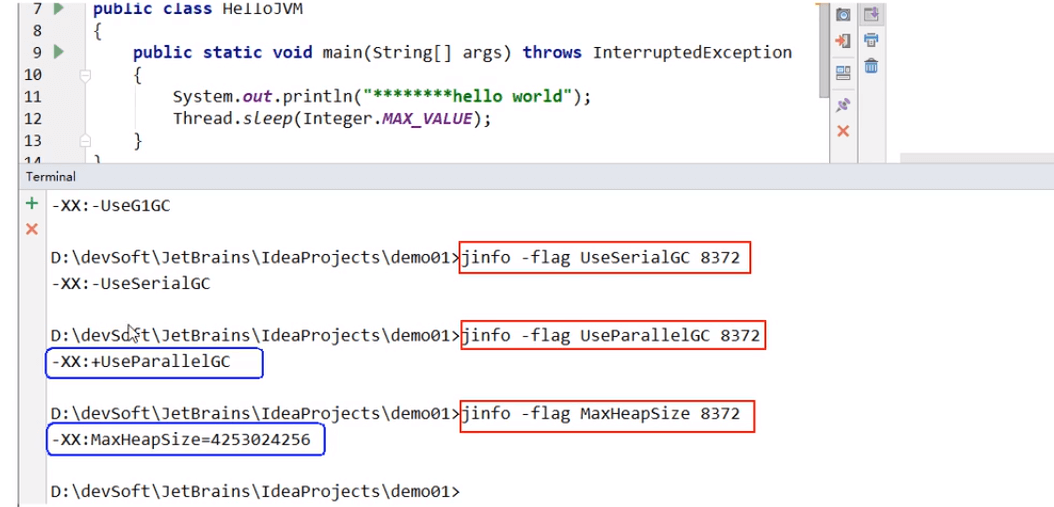Toggle scroll to end of output icon
Image resolution: width=1054 pixels, height=507 pixels.
(x=871, y=13)
